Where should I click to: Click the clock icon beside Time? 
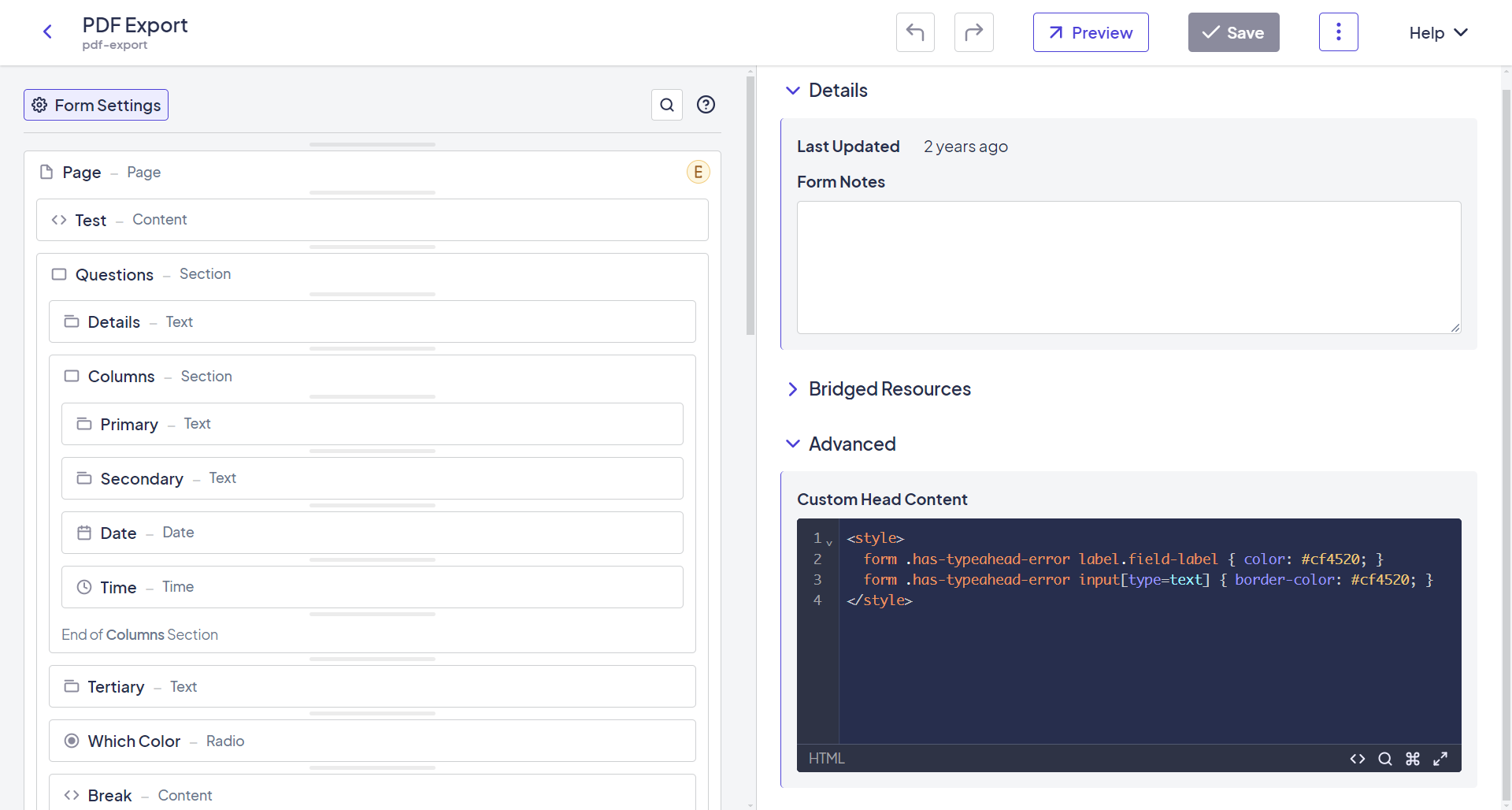pos(84,587)
